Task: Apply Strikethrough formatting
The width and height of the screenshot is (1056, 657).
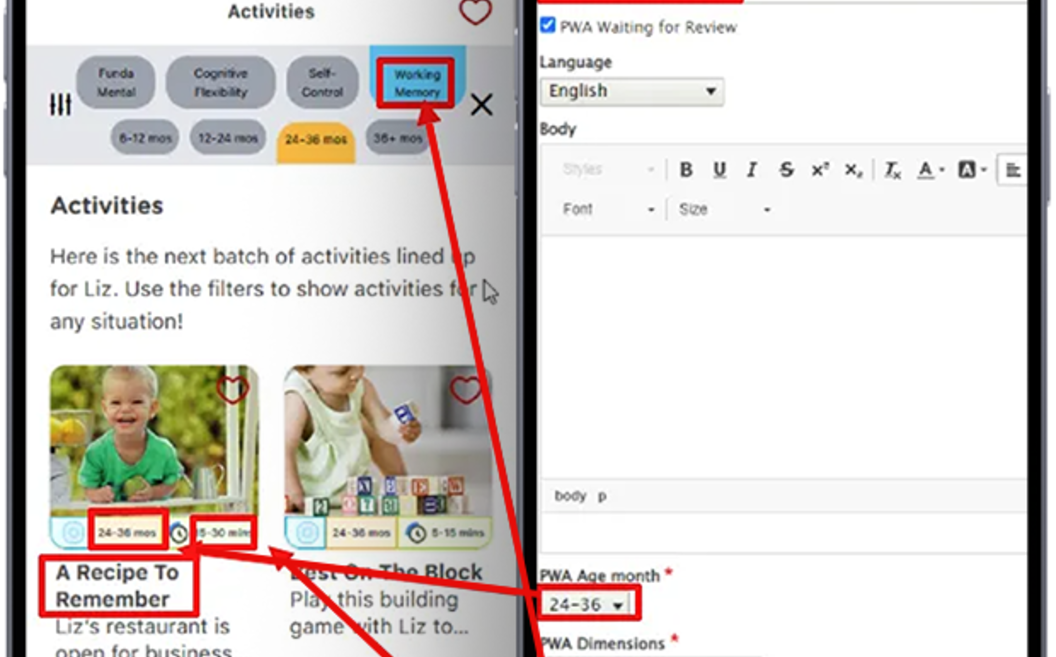Action: 786,170
